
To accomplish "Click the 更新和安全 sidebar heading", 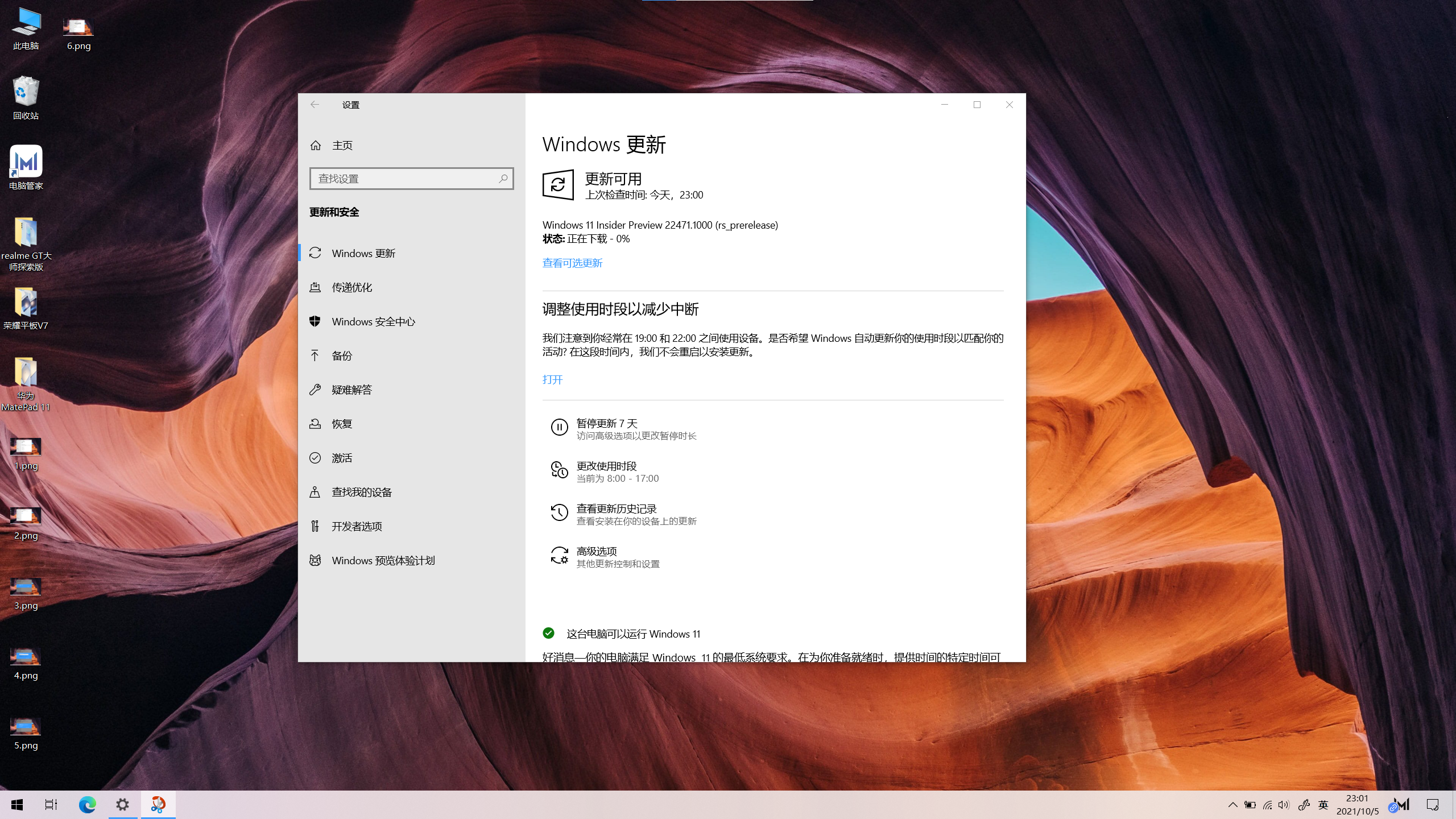I will tap(334, 212).
